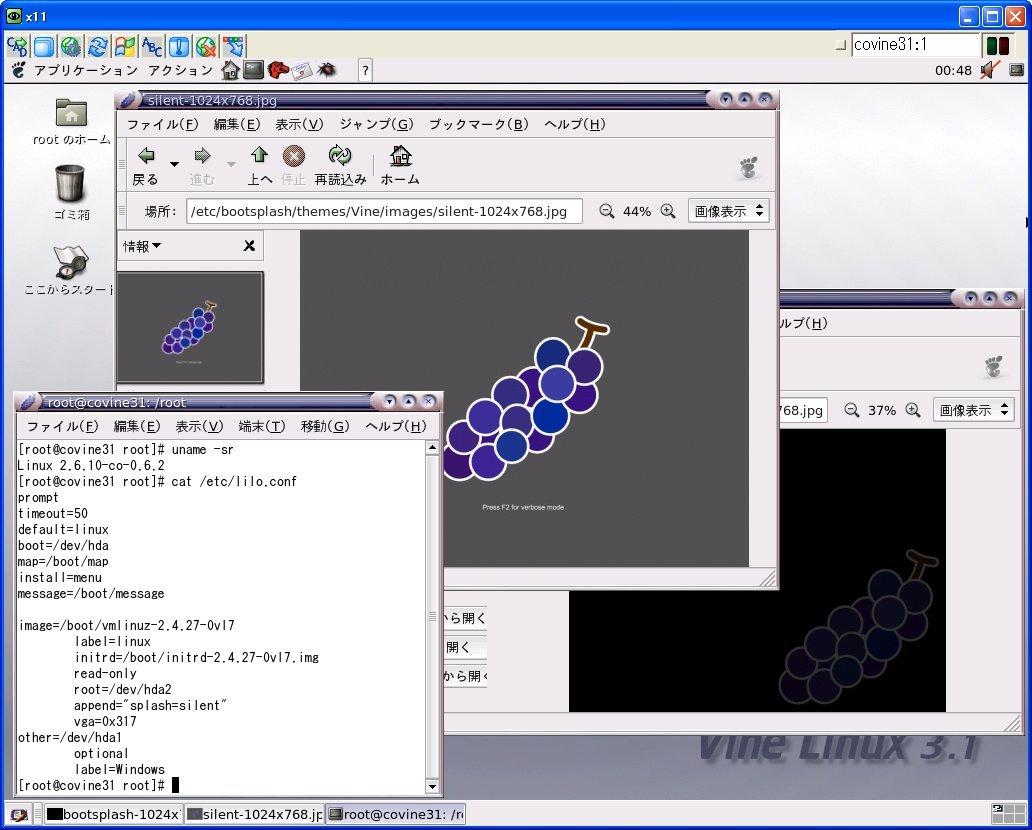This screenshot has height=830, width=1032.
Task: Click the bug icon in GNOME panel
Action: [x=326, y=70]
